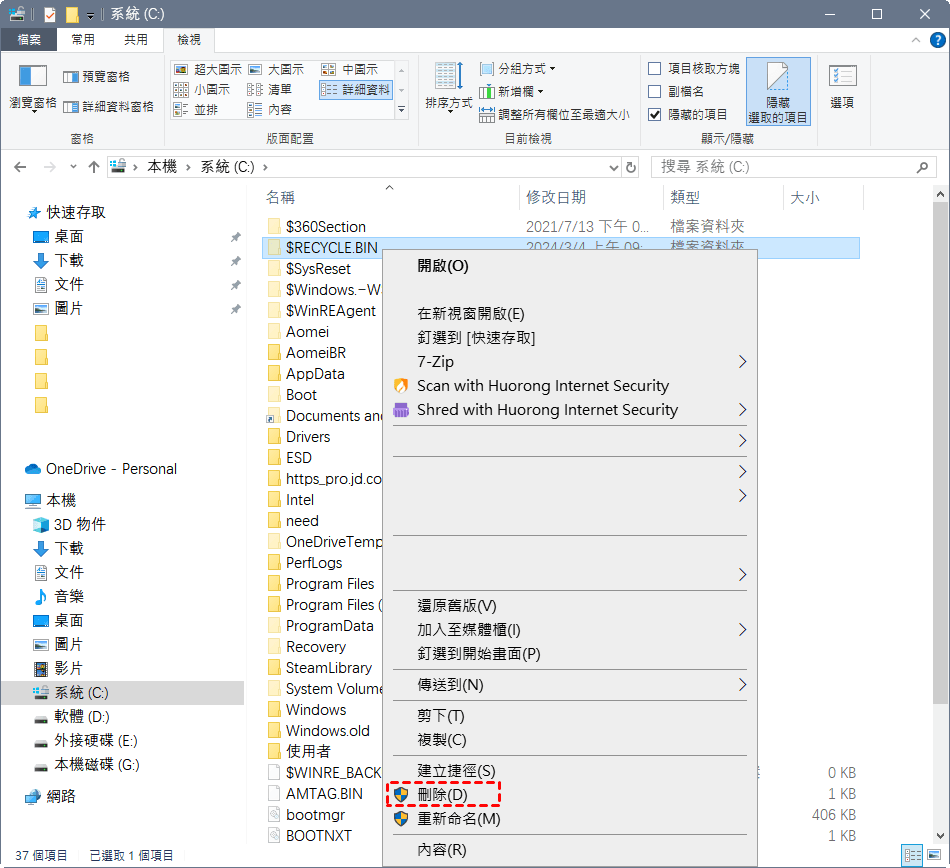Refresh the current folder view
This screenshot has height=868, width=950.
[x=631, y=167]
